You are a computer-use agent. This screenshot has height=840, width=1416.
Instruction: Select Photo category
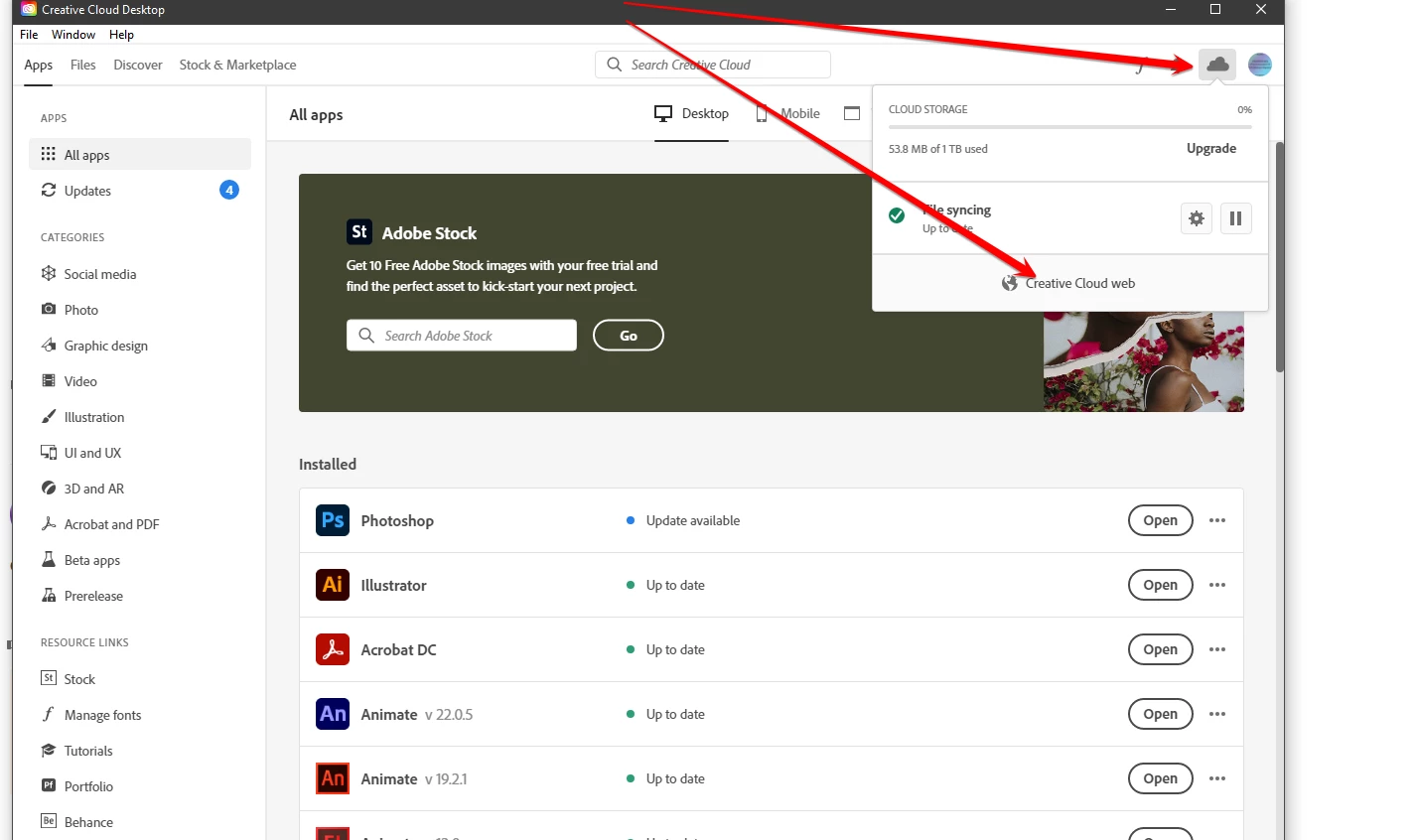click(140, 310)
